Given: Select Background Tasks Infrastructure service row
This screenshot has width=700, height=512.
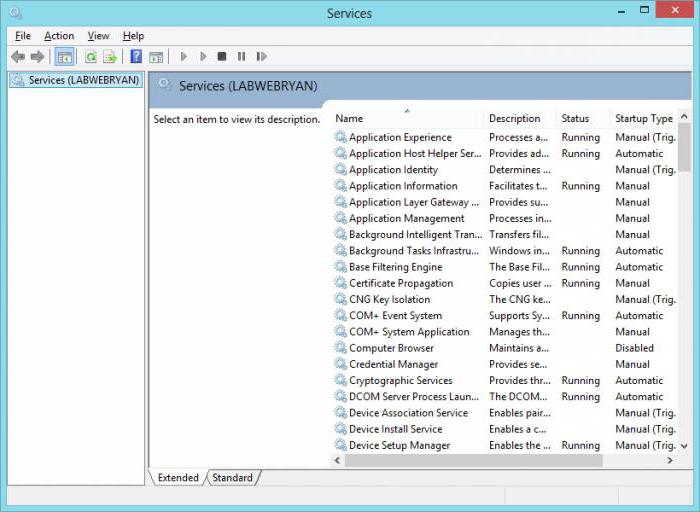Looking at the screenshot, I should pyautogui.click(x=505, y=251).
